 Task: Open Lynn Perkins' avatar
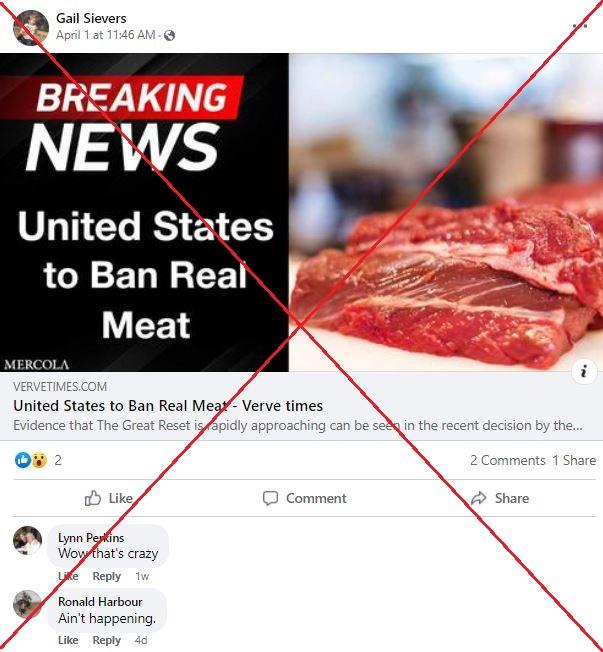pyautogui.click(x=27, y=540)
